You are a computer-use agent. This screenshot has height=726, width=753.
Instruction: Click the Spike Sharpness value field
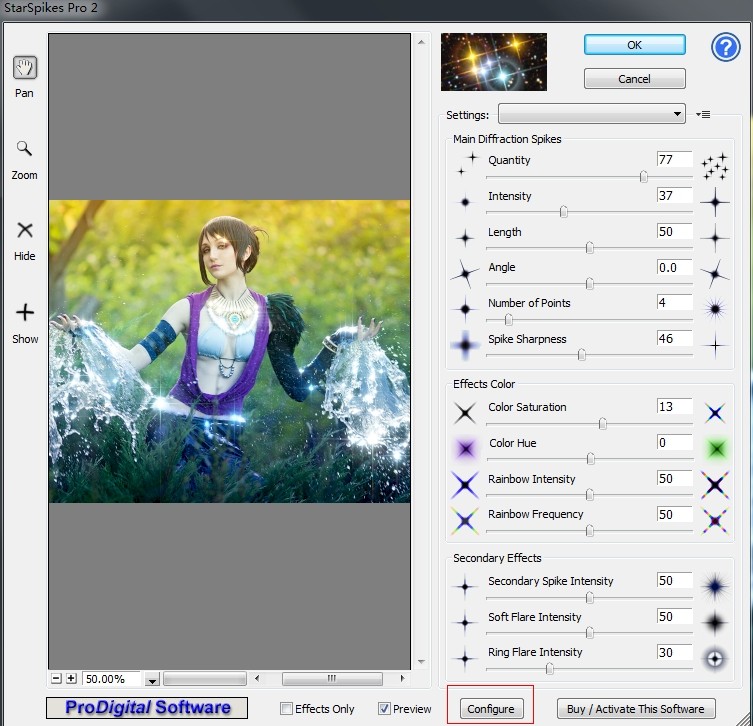(x=675, y=338)
